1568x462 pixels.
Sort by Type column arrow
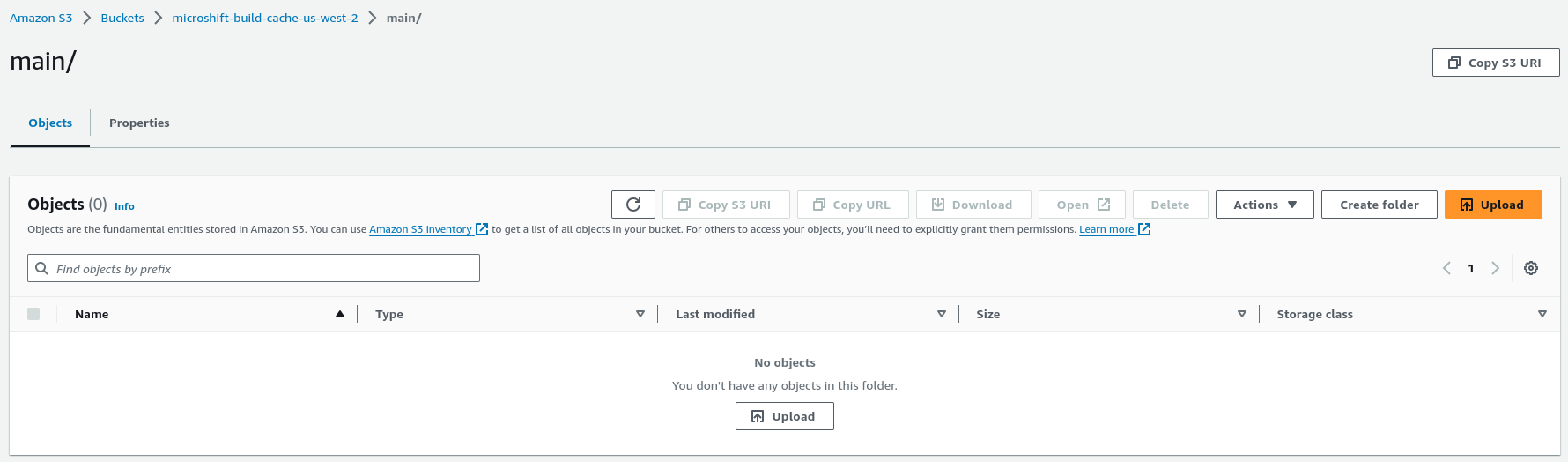[640, 314]
